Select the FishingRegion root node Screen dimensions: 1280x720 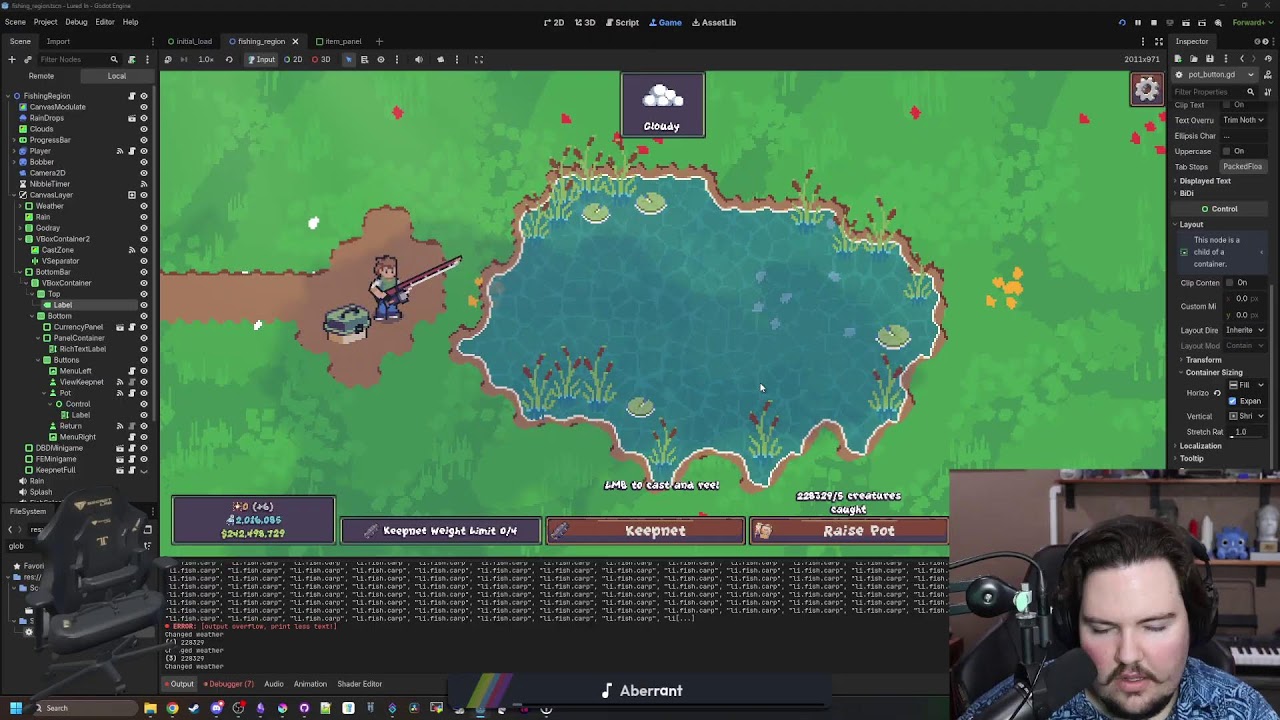46,96
